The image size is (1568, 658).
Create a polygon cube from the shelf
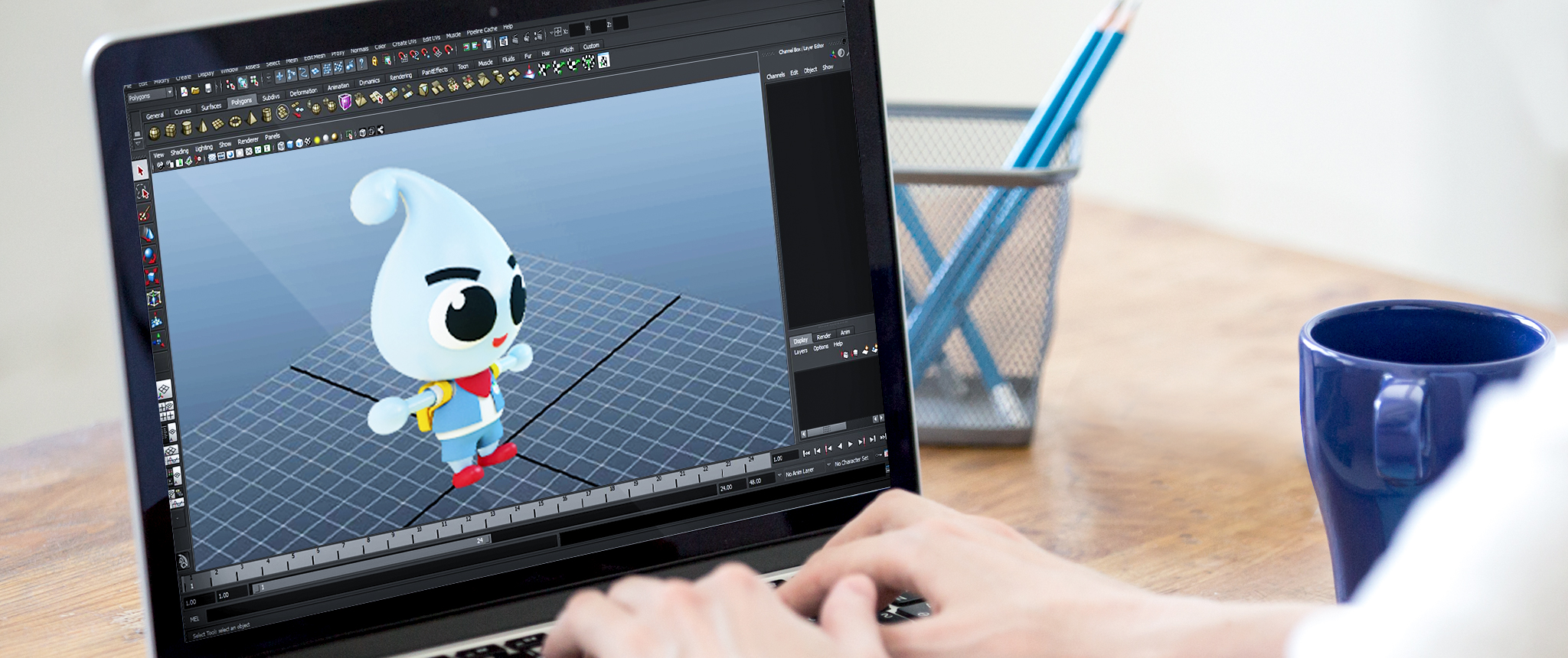coord(171,131)
